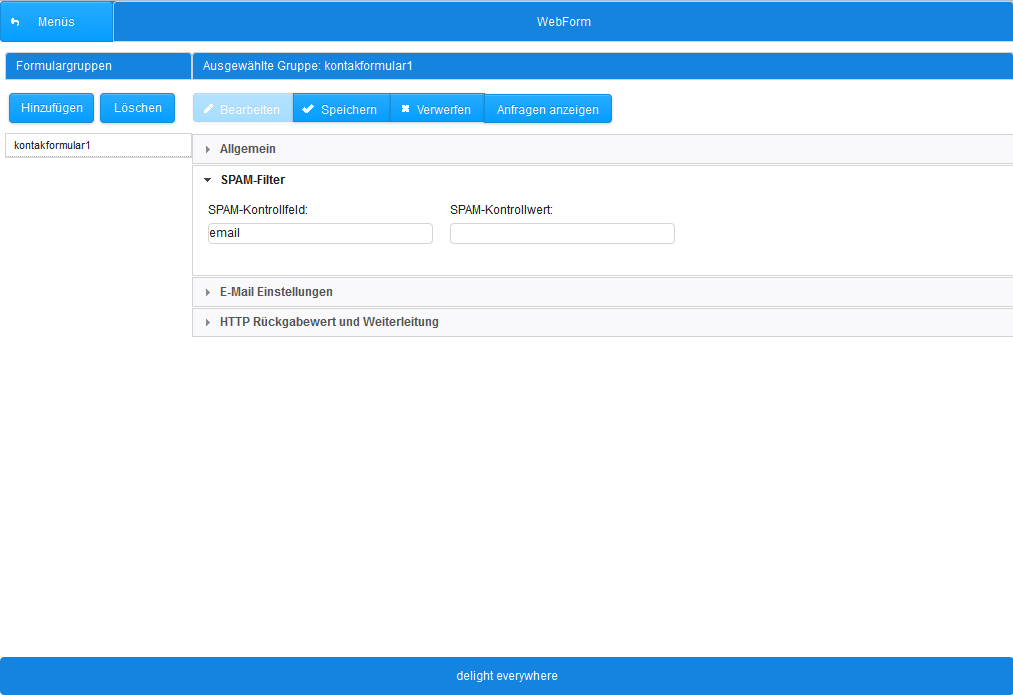Activate the Bearbeiten button
This screenshot has width=1013, height=695.
point(242,108)
